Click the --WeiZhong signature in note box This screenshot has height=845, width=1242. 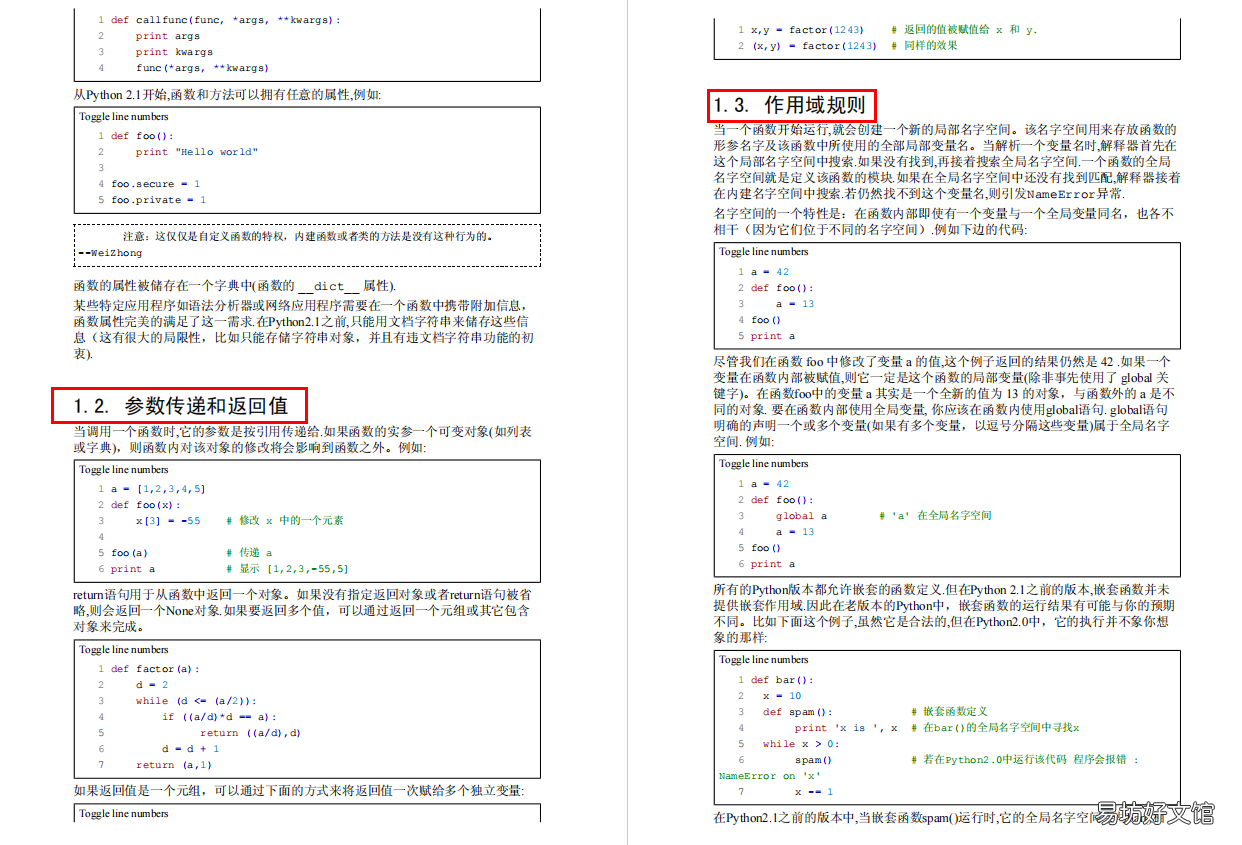point(109,253)
